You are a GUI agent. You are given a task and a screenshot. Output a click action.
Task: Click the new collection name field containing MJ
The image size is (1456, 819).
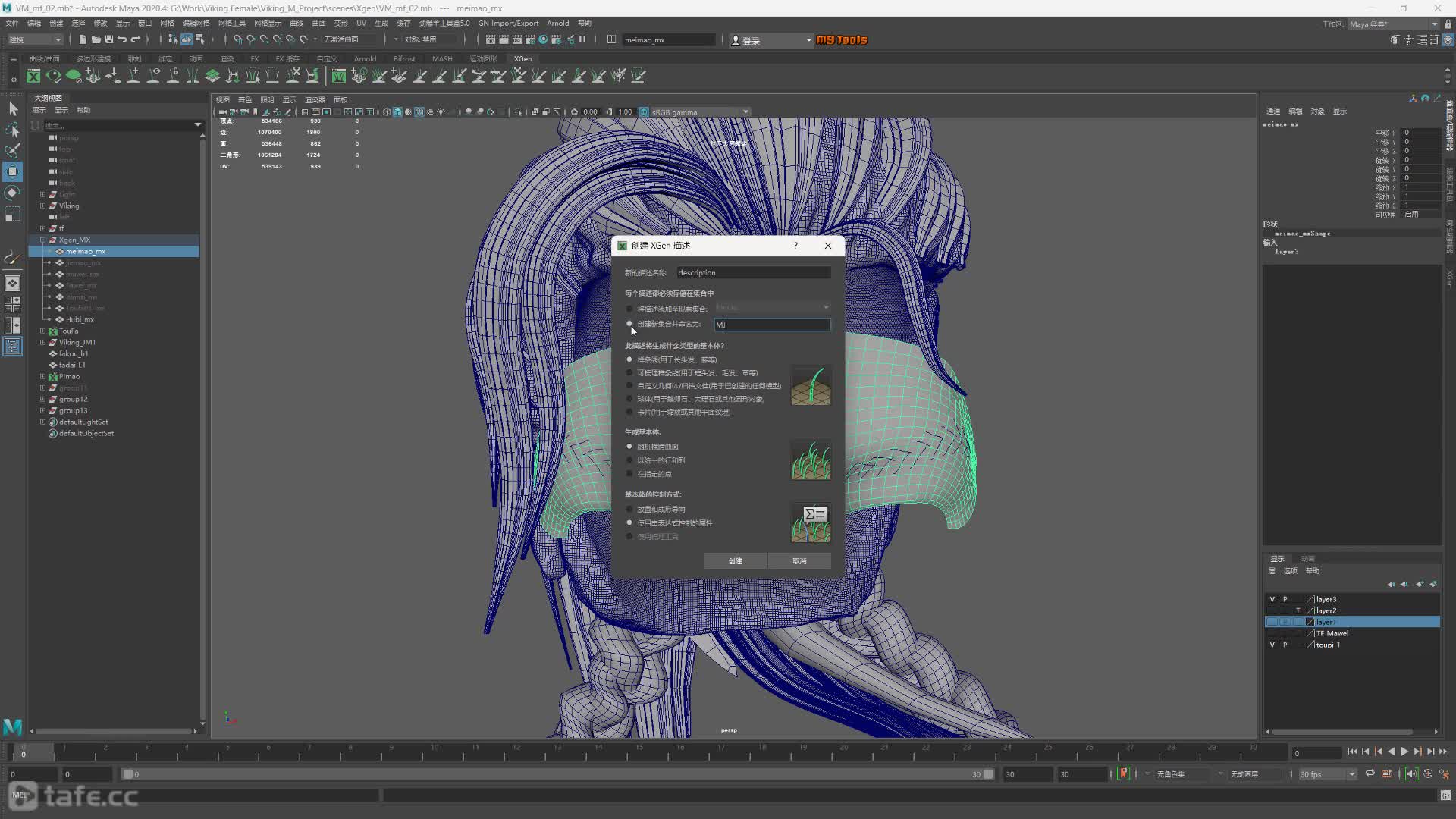tap(772, 325)
